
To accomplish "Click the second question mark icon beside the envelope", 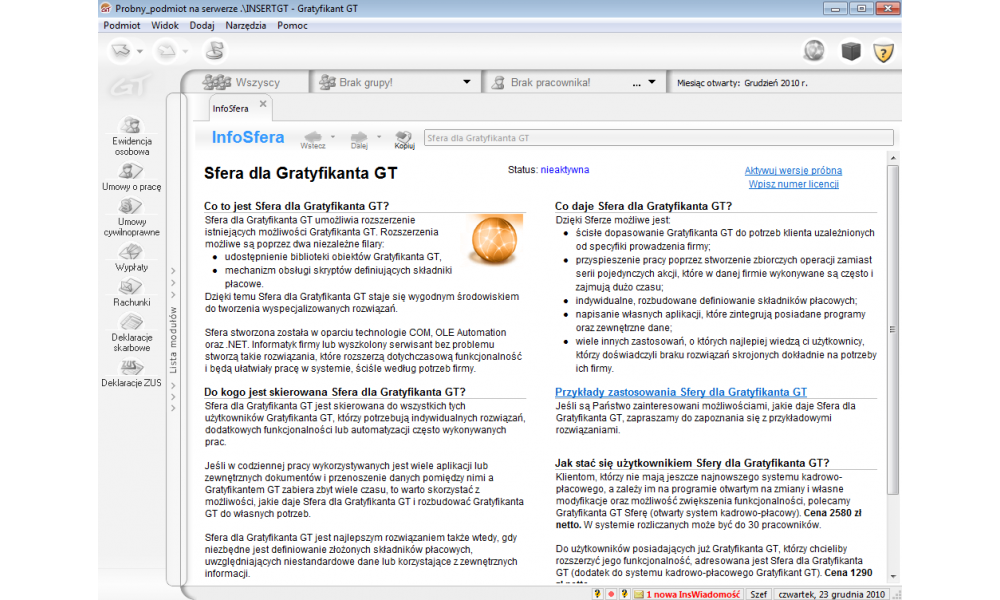I will [624, 594].
